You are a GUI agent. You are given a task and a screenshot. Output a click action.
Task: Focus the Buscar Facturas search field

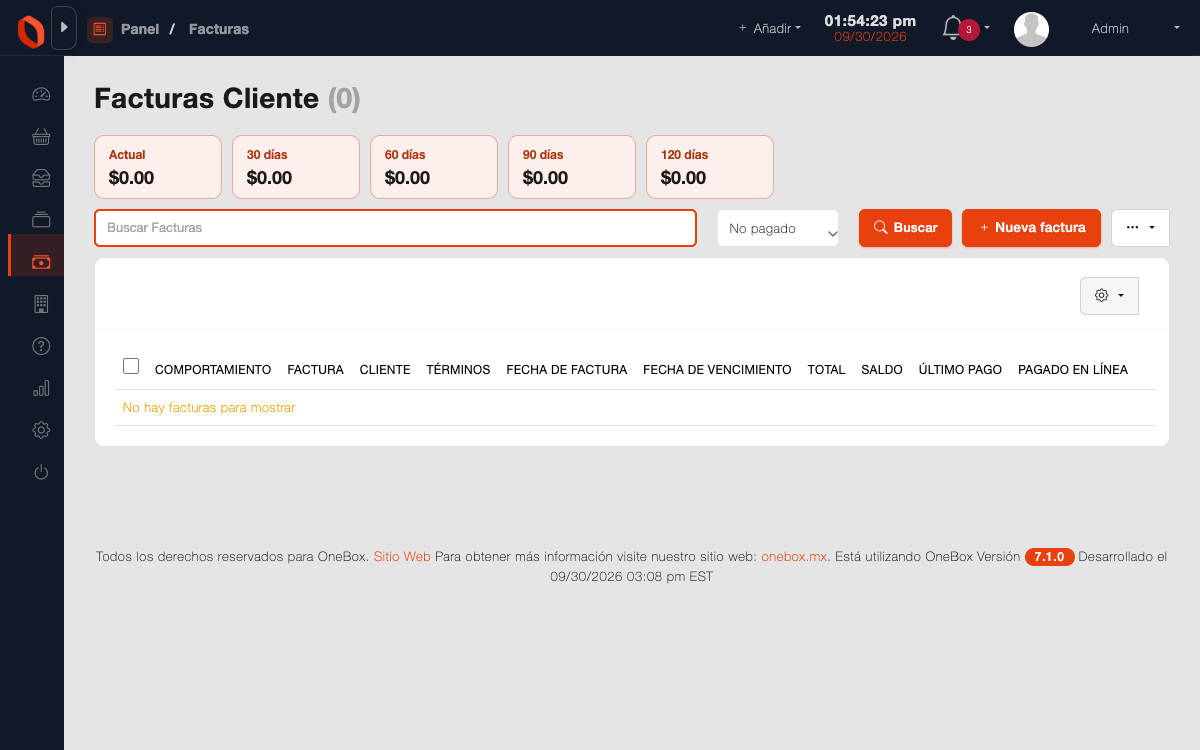[395, 228]
